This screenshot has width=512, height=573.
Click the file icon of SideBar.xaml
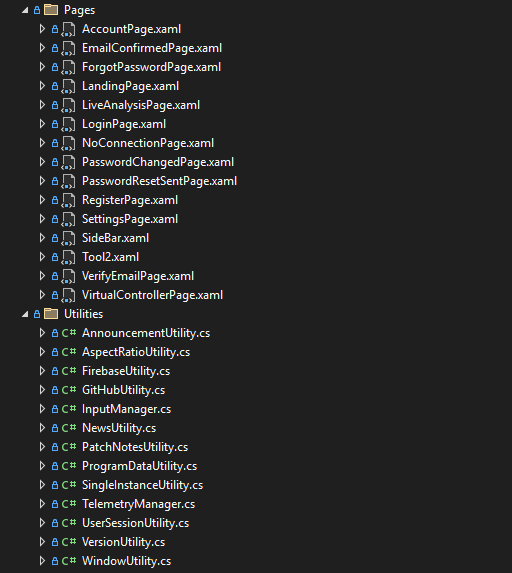[68, 238]
